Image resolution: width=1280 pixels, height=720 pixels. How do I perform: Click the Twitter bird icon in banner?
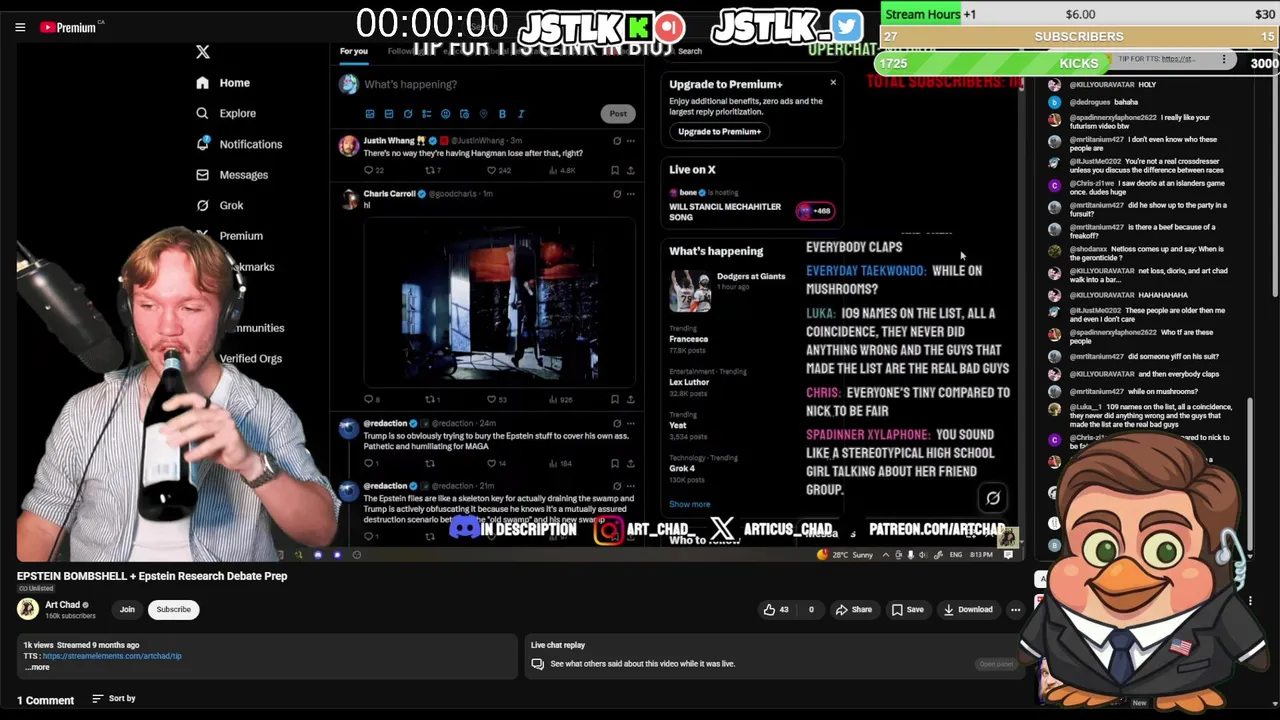pyautogui.click(x=846, y=26)
